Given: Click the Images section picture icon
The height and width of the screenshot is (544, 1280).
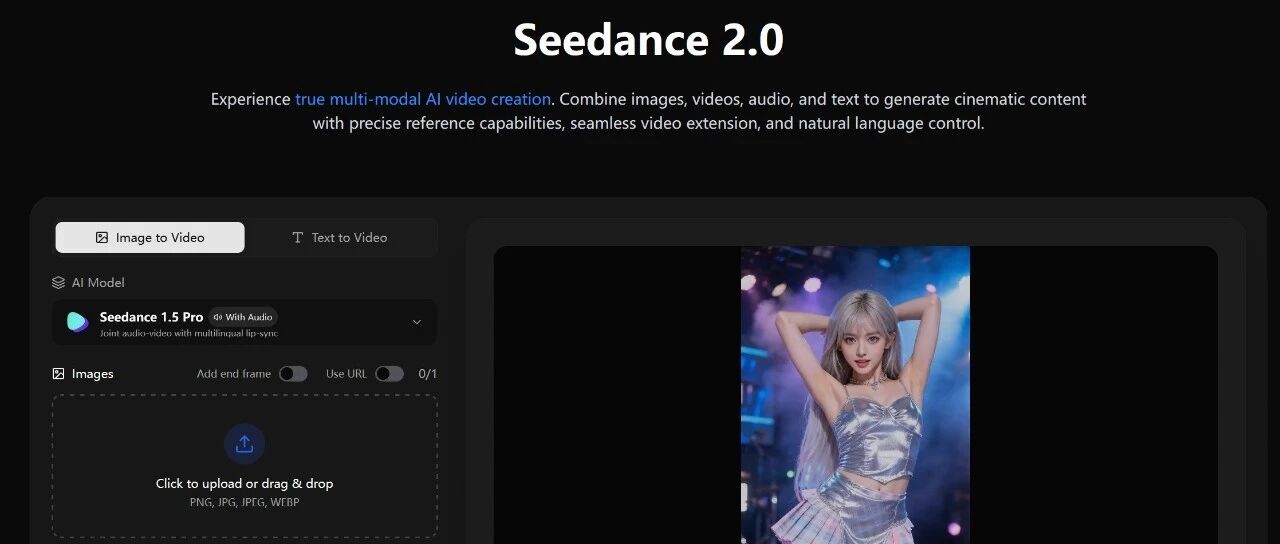Looking at the screenshot, I should (58, 374).
